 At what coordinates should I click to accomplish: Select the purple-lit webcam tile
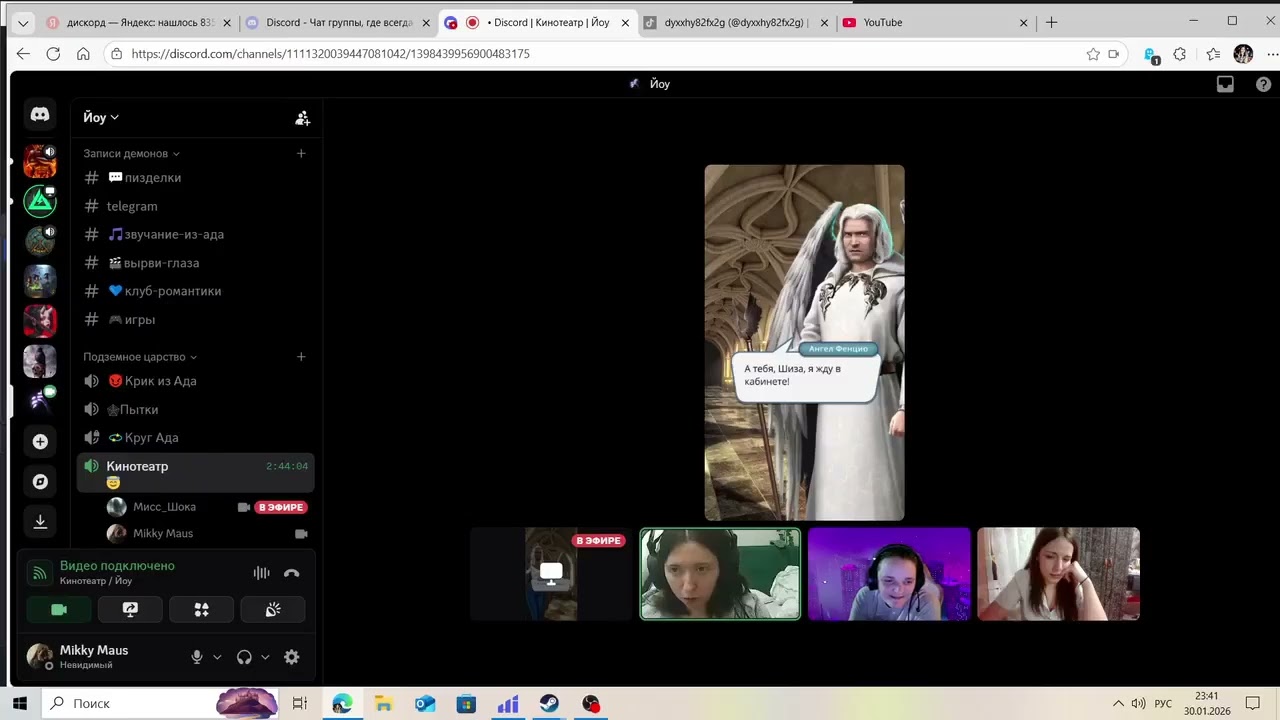pos(889,574)
